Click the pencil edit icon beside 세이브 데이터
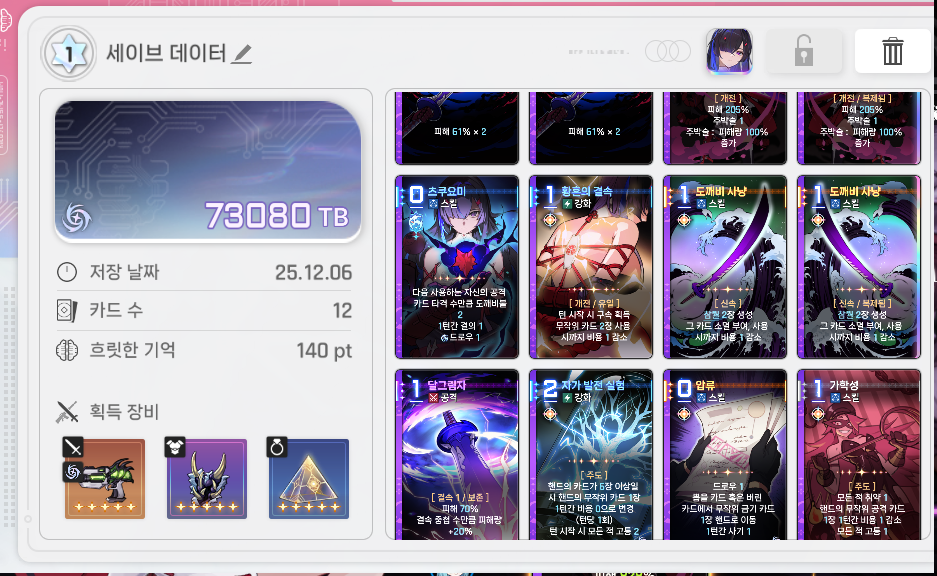The image size is (937, 576). 241,54
